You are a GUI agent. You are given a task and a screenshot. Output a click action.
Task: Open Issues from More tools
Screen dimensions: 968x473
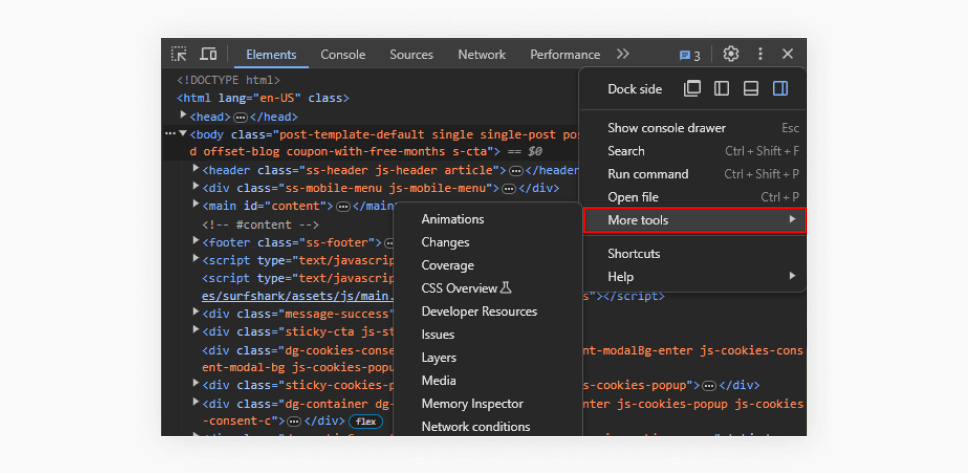488,335
